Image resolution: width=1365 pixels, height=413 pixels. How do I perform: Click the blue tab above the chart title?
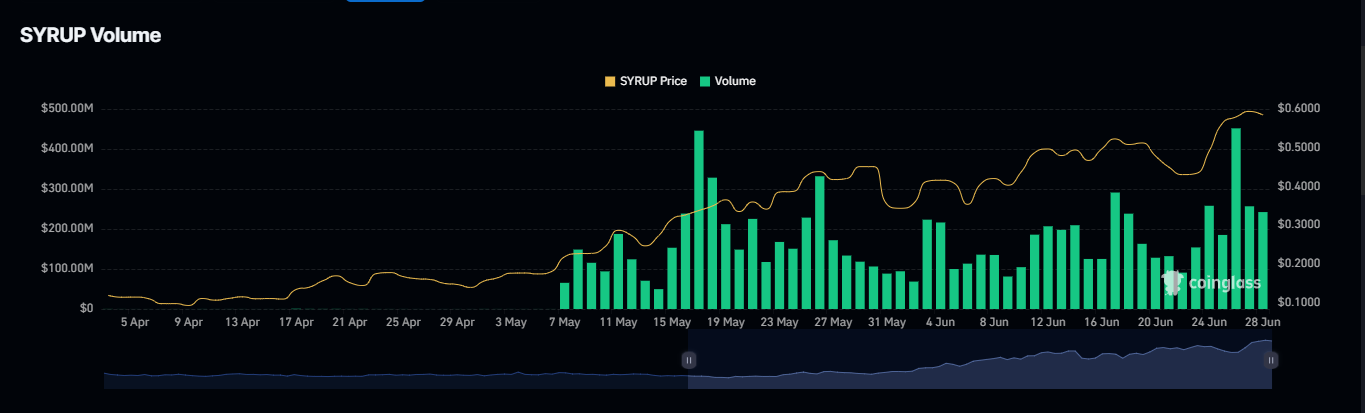point(385,1)
